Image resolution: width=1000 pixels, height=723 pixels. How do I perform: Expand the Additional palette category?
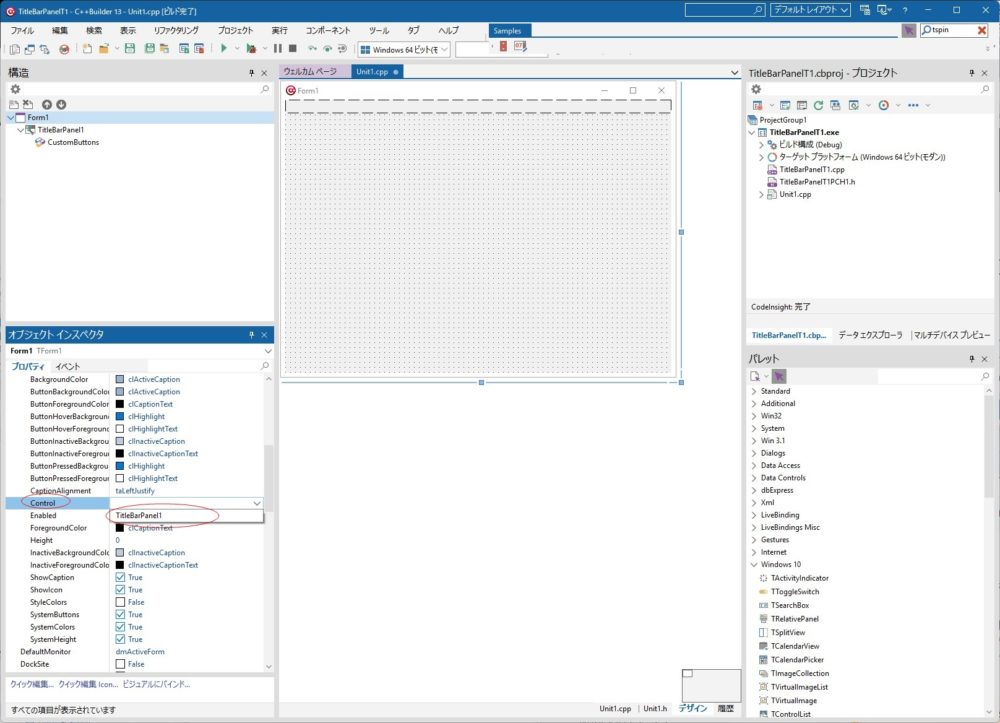coord(754,404)
